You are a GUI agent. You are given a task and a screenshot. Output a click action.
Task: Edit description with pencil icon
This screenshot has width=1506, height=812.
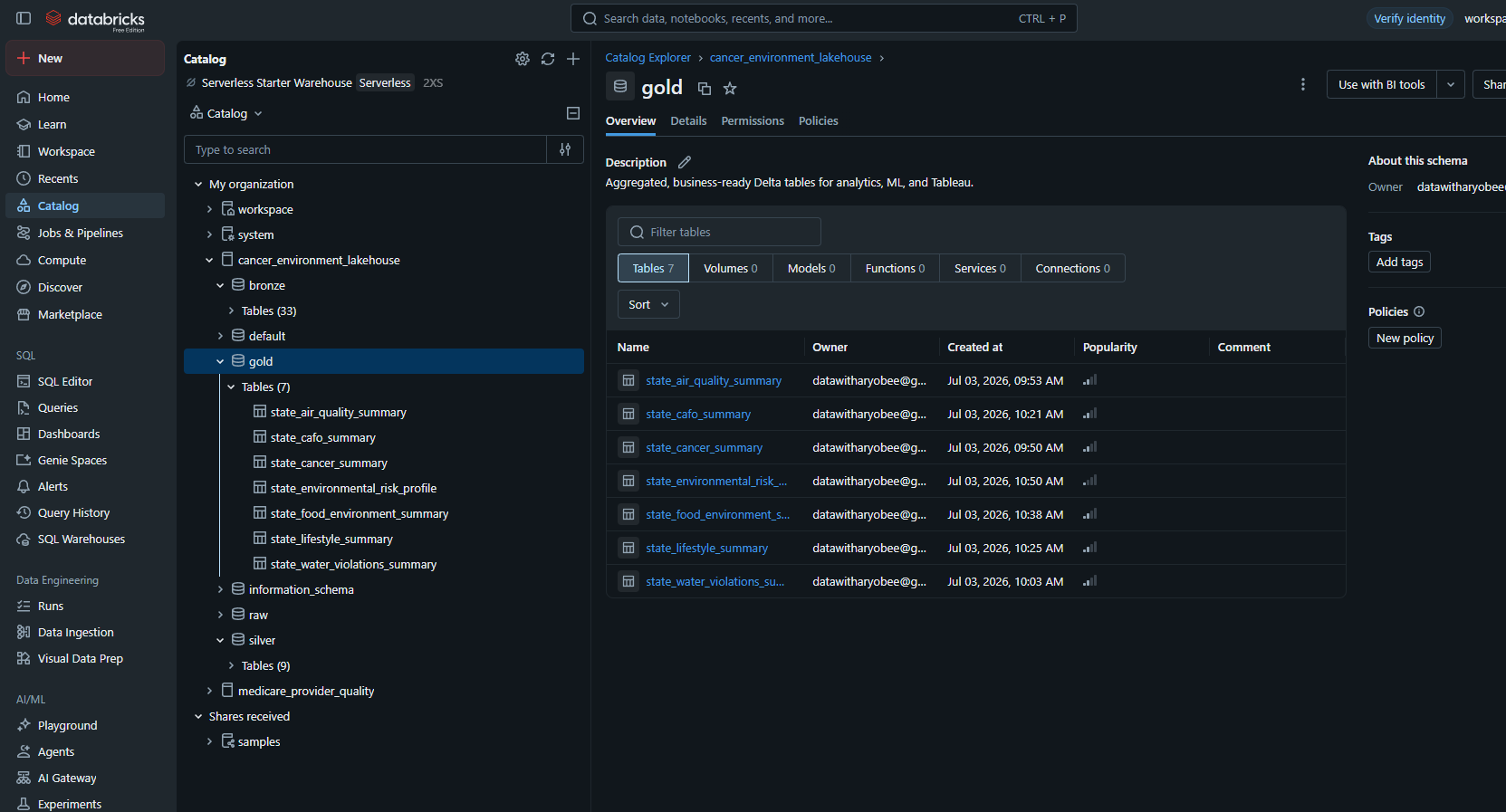(x=685, y=162)
